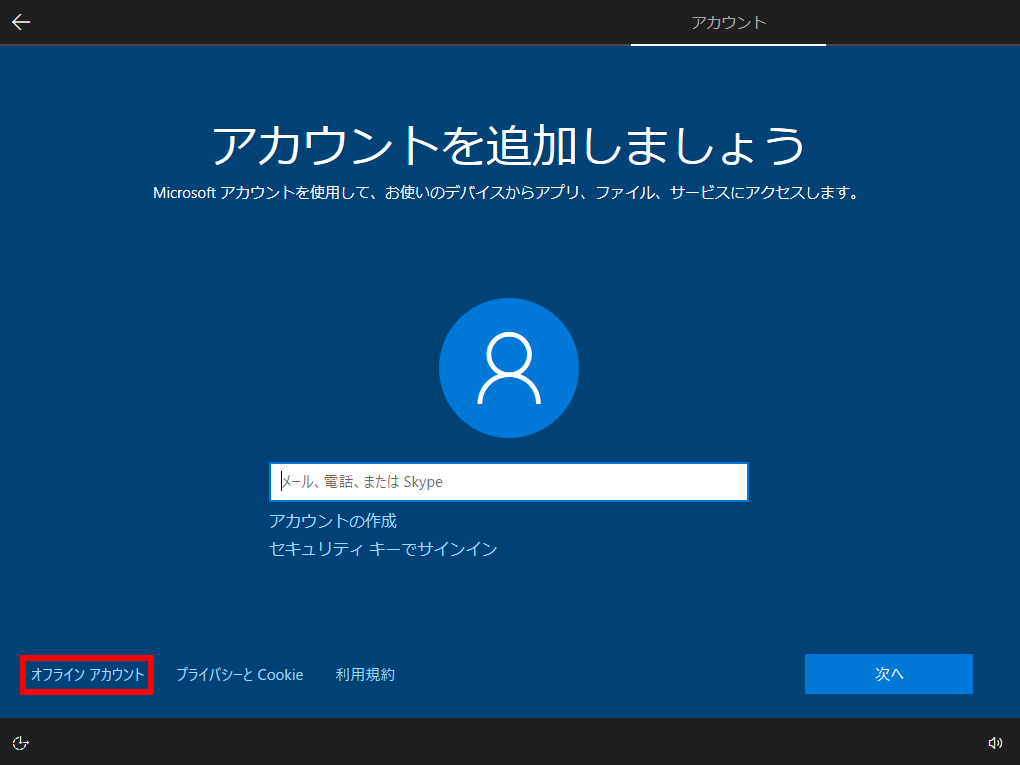Open the アカウントの作成 link
Viewport: 1020px width, 765px height.
coord(333,521)
